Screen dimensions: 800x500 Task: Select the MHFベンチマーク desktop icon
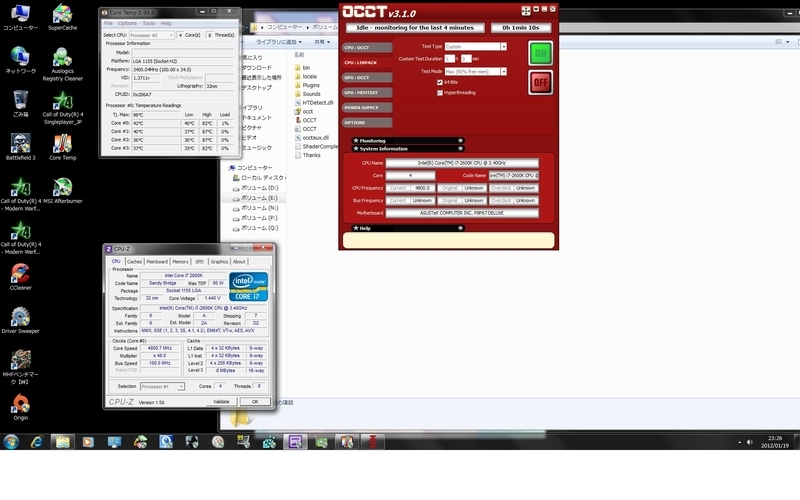tap(20, 367)
